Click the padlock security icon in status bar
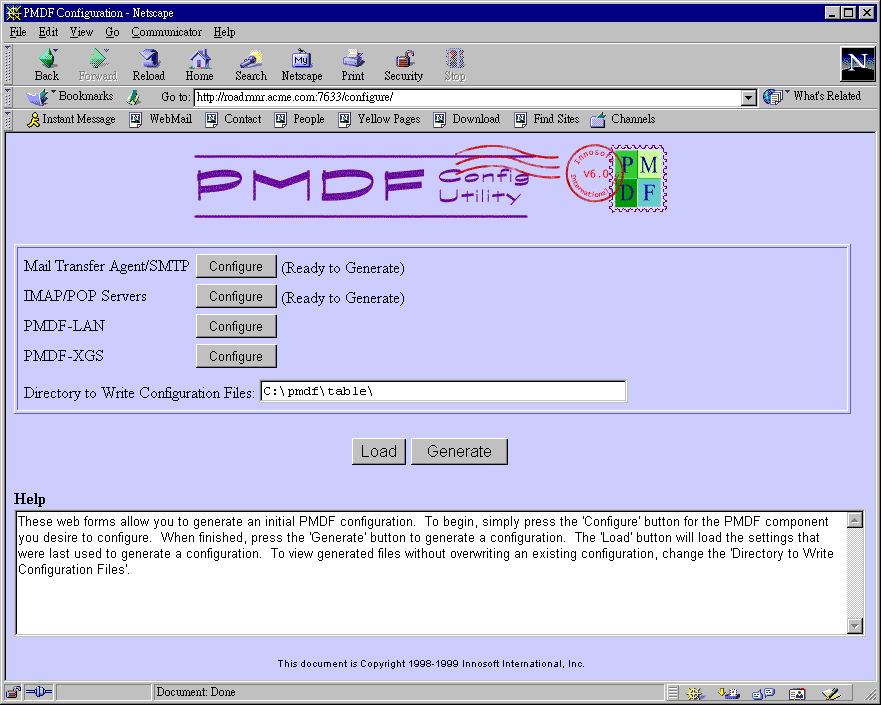Image resolution: width=881 pixels, height=705 pixels. [x=14, y=692]
